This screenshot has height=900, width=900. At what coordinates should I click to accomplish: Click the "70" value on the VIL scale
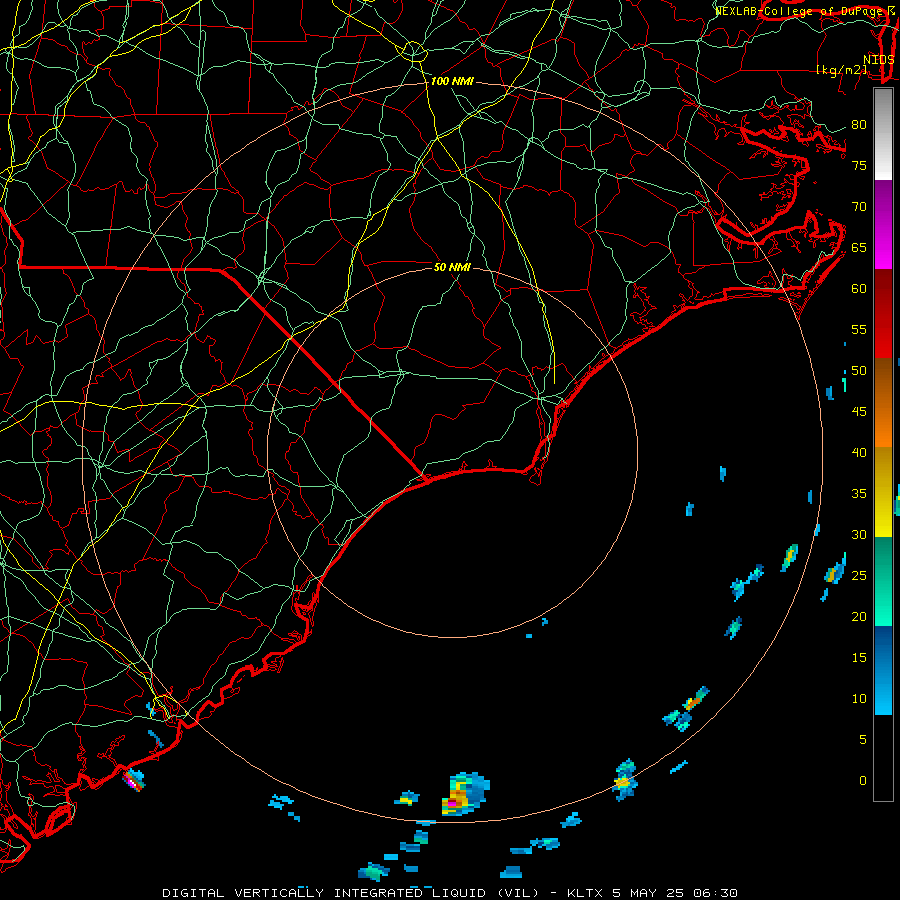click(x=859, y=207)
